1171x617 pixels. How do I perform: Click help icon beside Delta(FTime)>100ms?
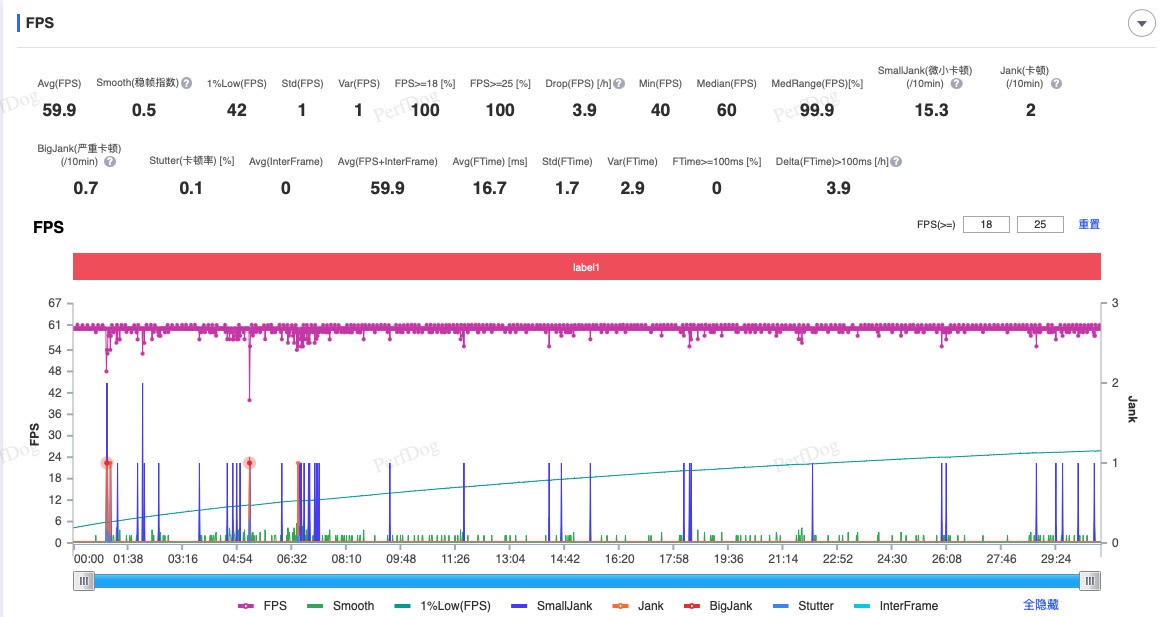896,161
